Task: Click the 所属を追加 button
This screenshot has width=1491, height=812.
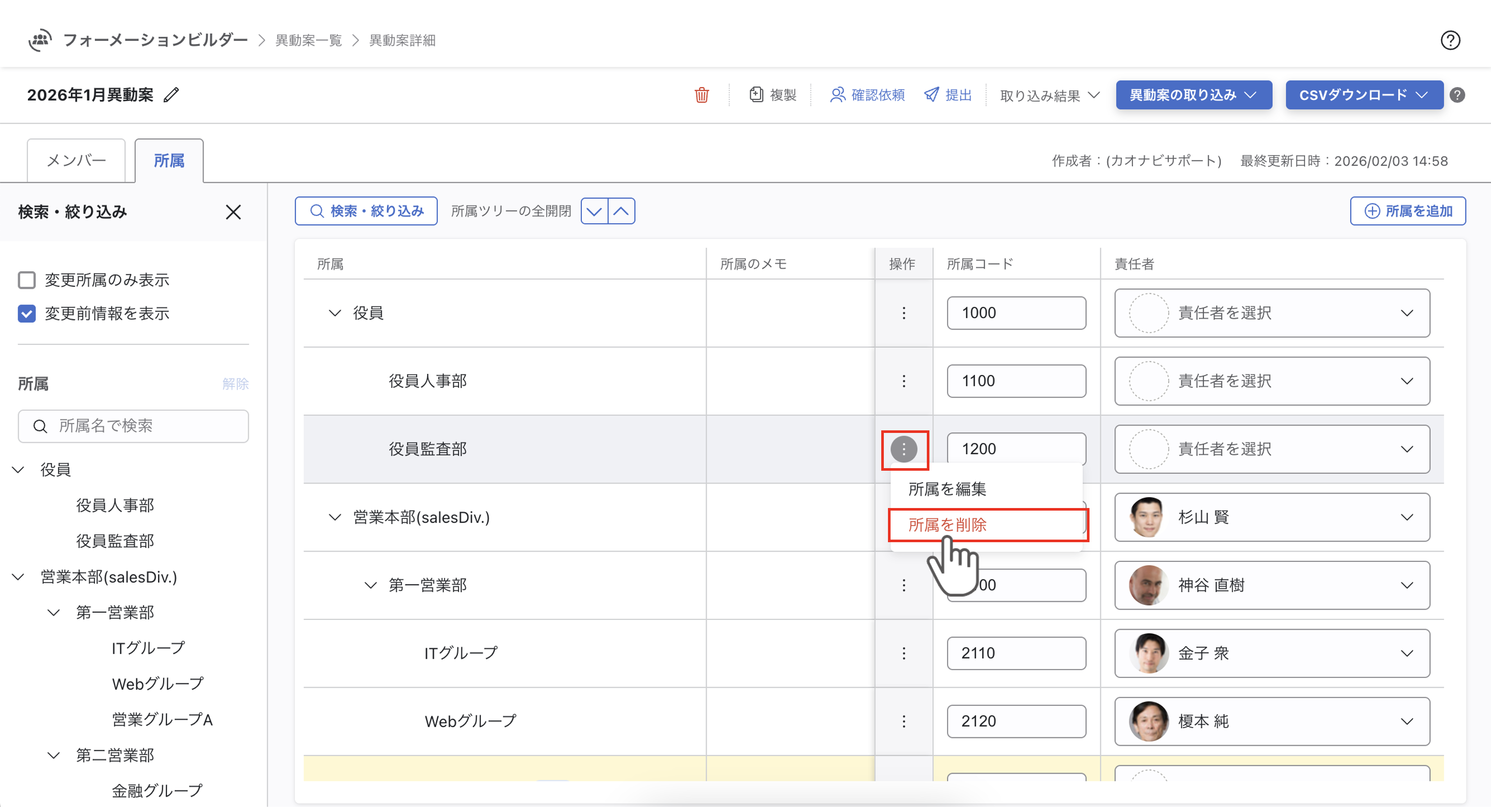Action: coord(1407,211)
